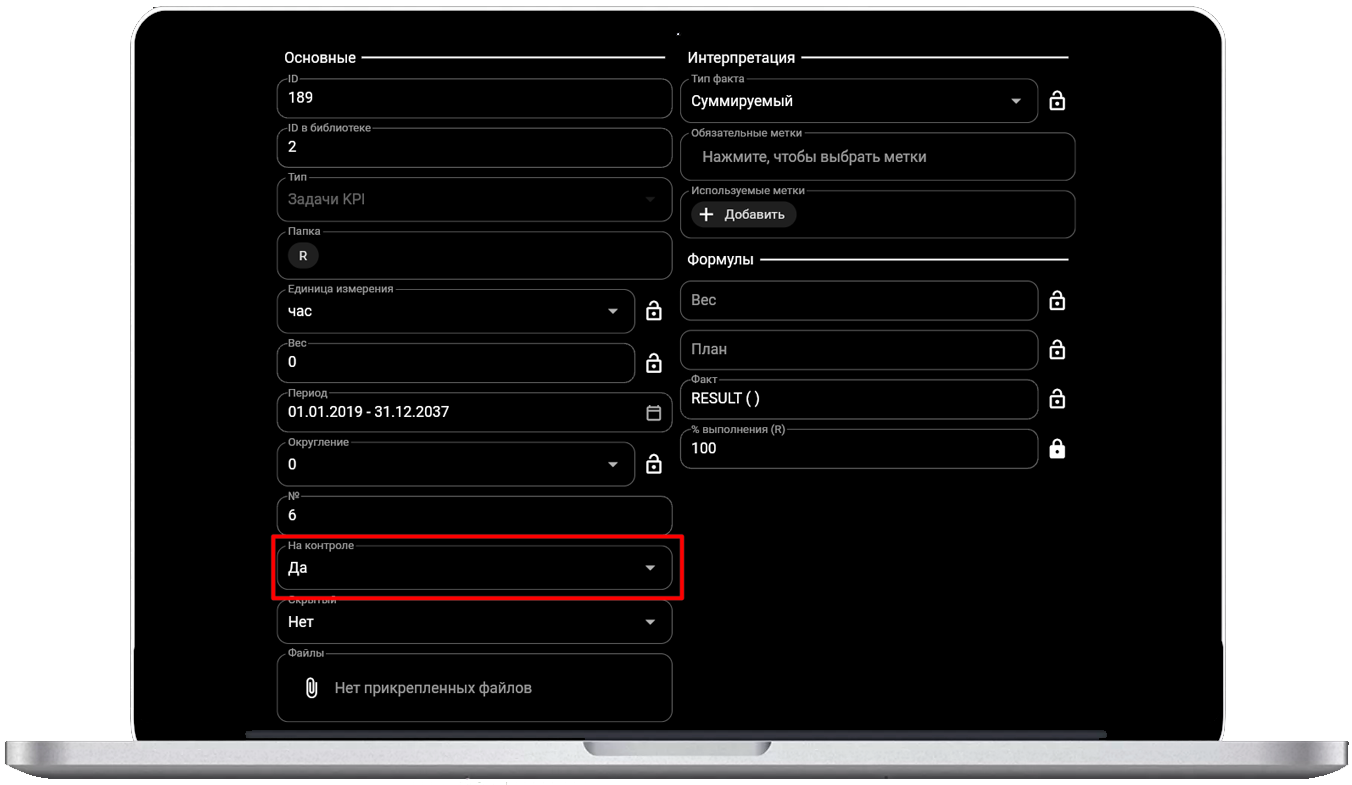Screen dimensions: 1352x785
Task: Click the R folder chip in Папка
Action: click(x=303, y=255)
